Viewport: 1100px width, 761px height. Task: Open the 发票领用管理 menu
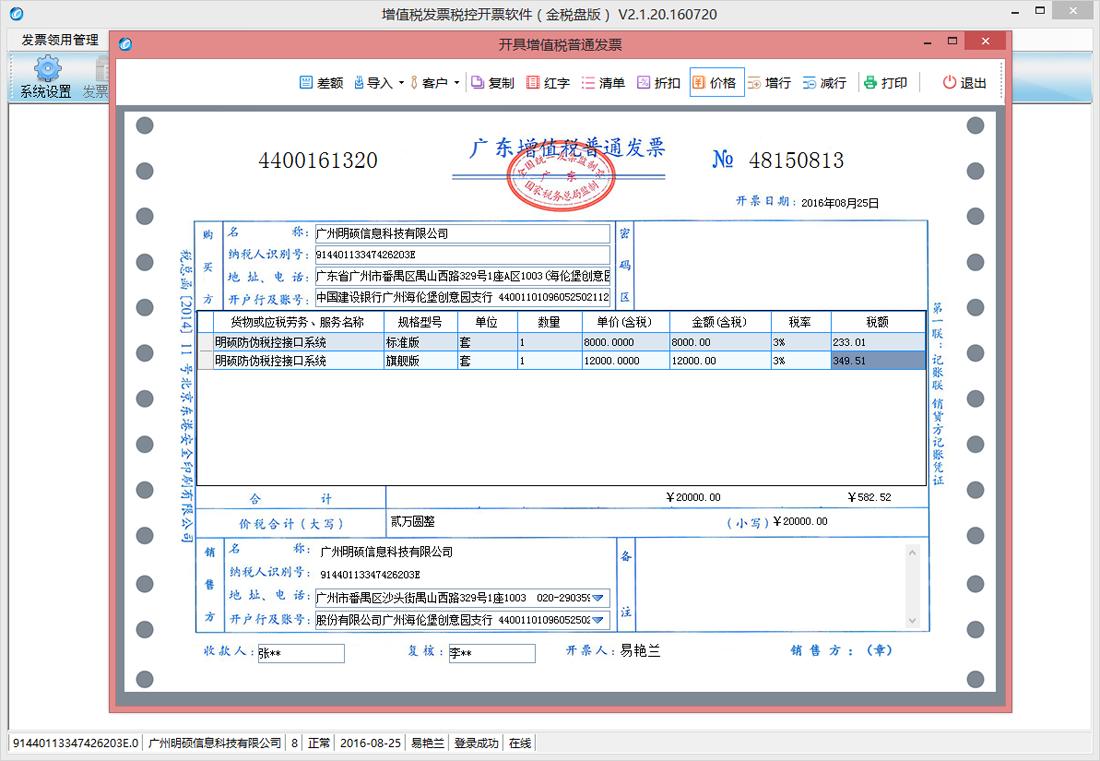60,40
